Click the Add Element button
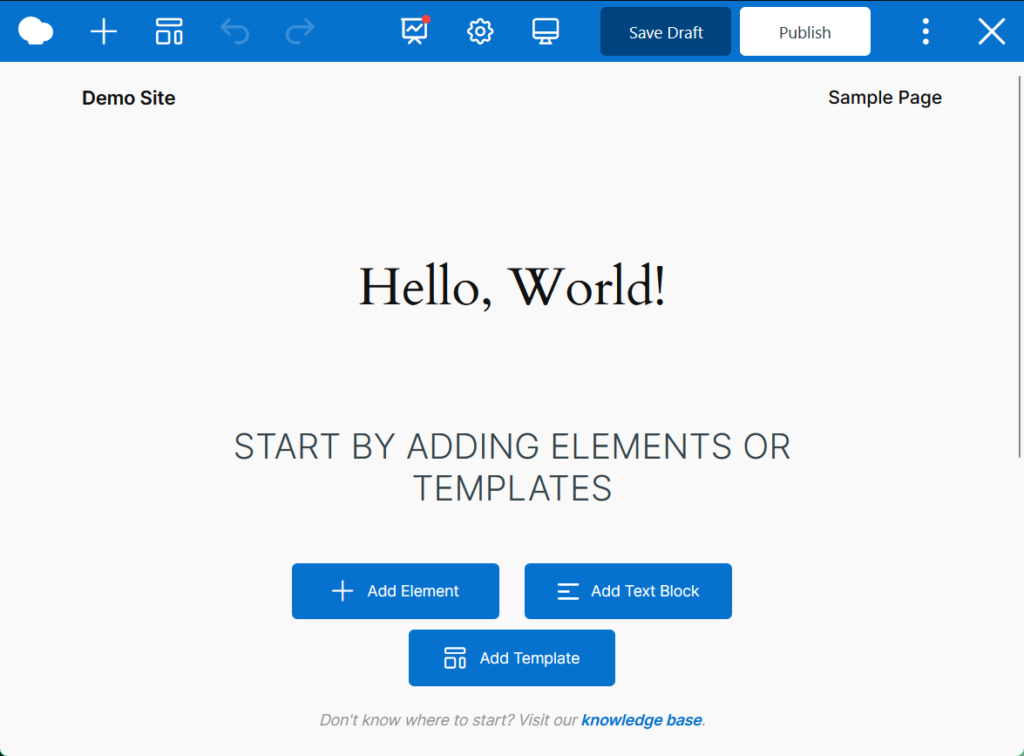 [x=395, y=591]
